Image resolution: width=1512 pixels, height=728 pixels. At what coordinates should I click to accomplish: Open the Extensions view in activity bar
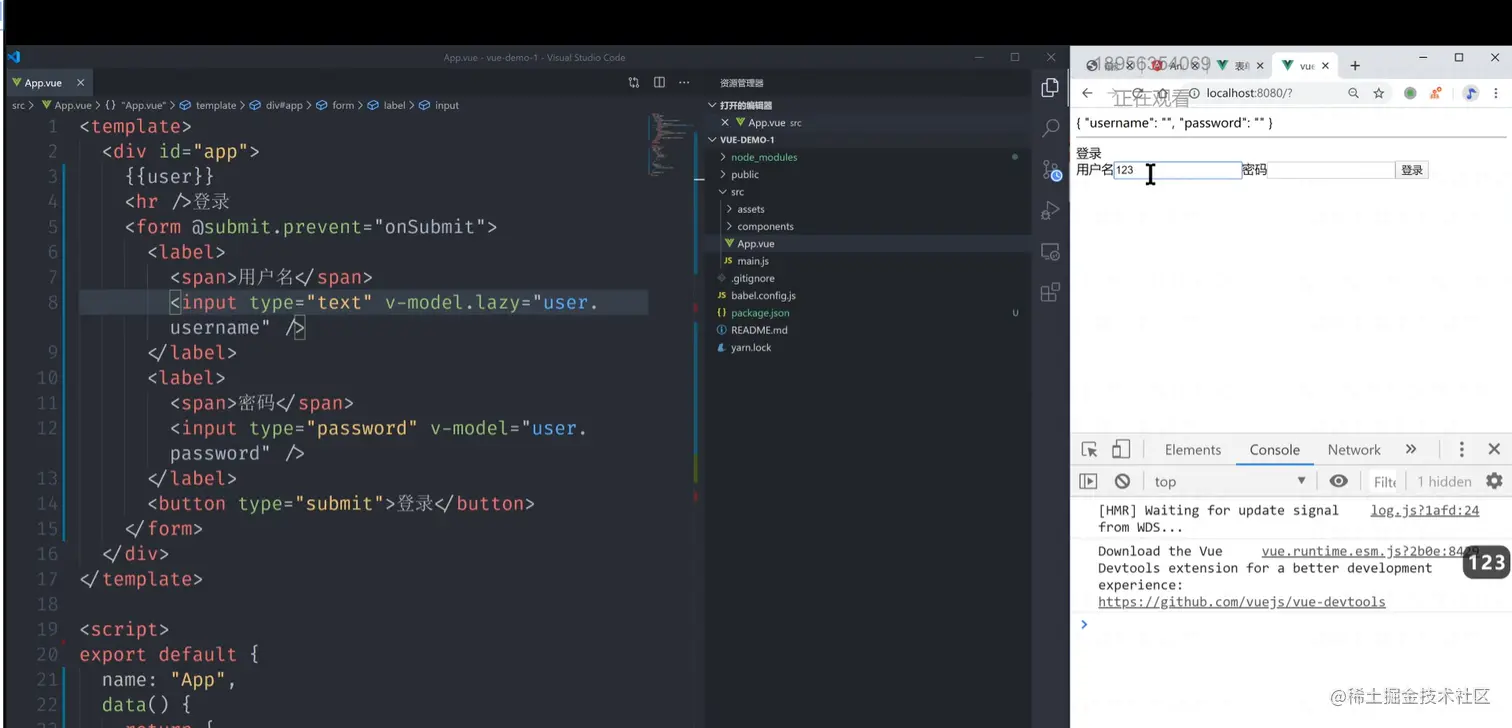1050,292
